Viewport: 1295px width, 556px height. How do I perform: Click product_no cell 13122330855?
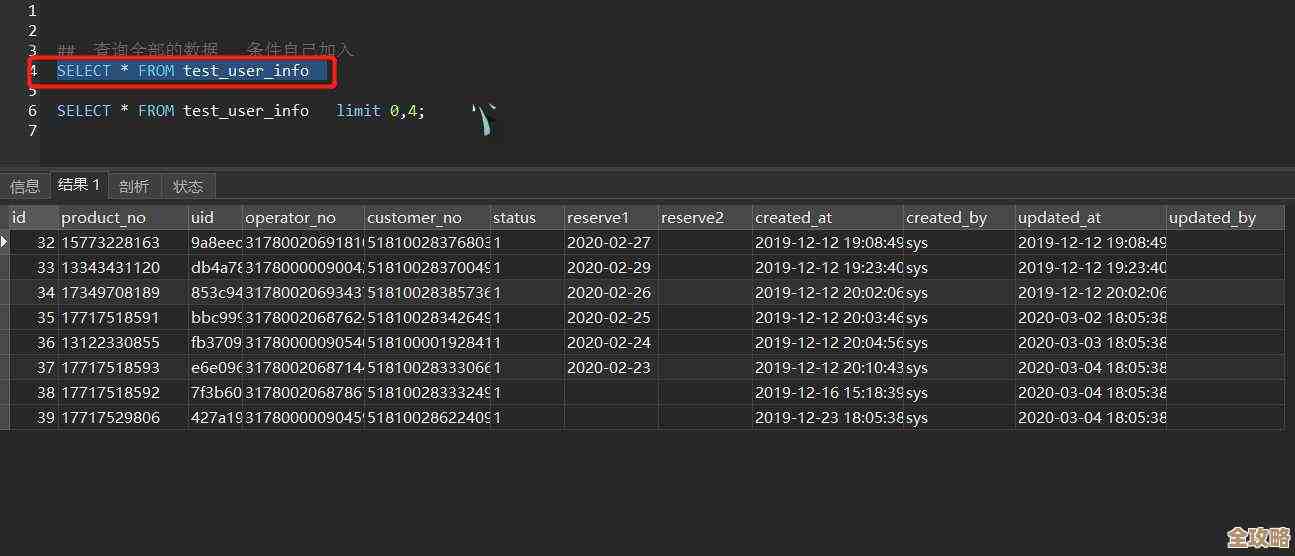point(123,343)
